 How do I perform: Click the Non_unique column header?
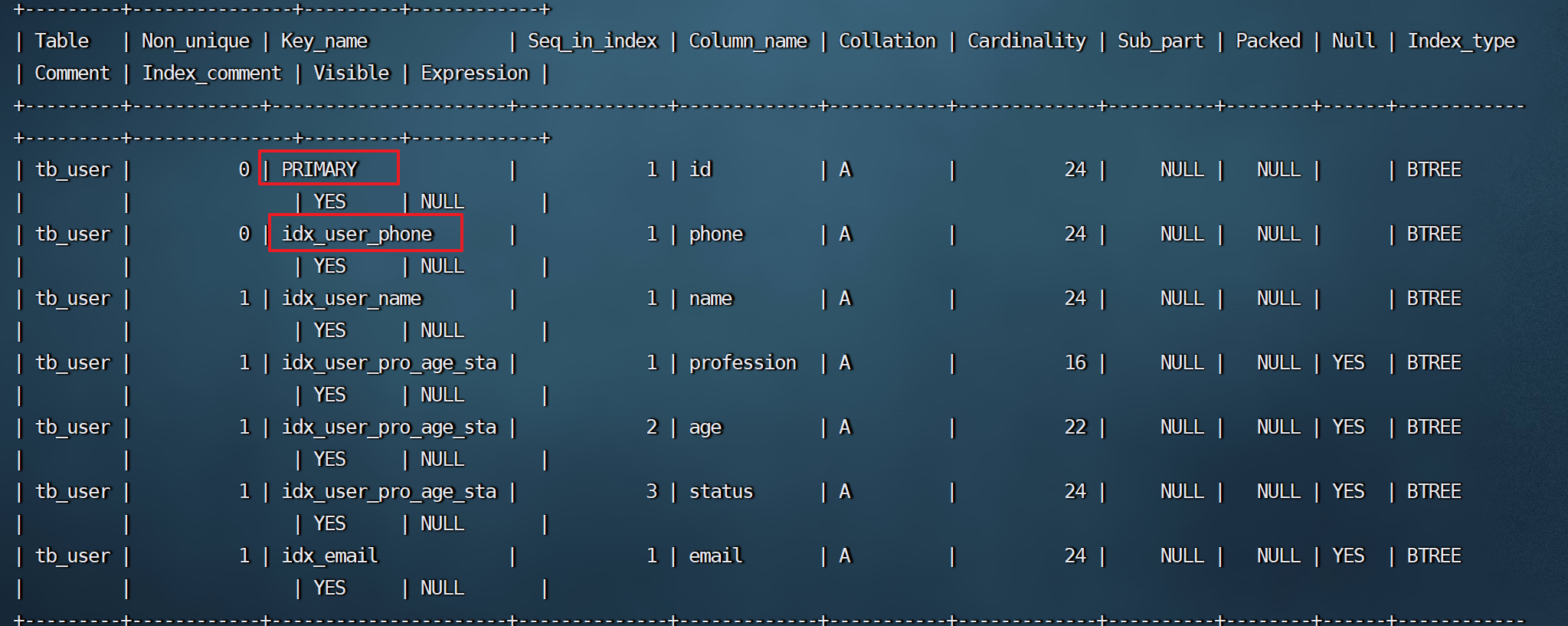point(195,41)
